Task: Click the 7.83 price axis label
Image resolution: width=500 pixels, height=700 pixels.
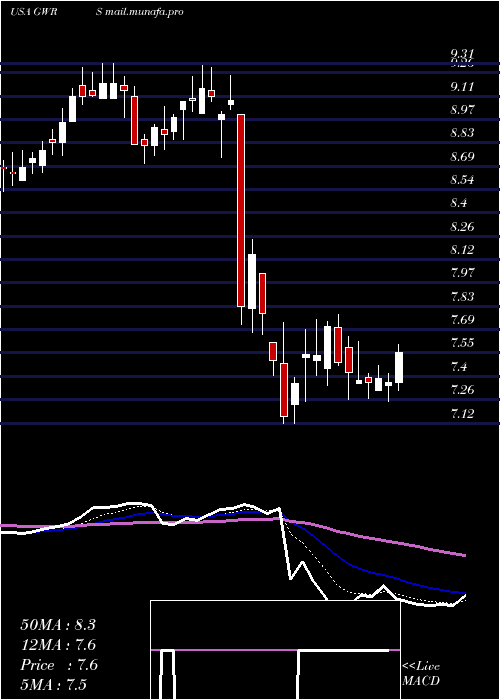Action: point(463,296)
